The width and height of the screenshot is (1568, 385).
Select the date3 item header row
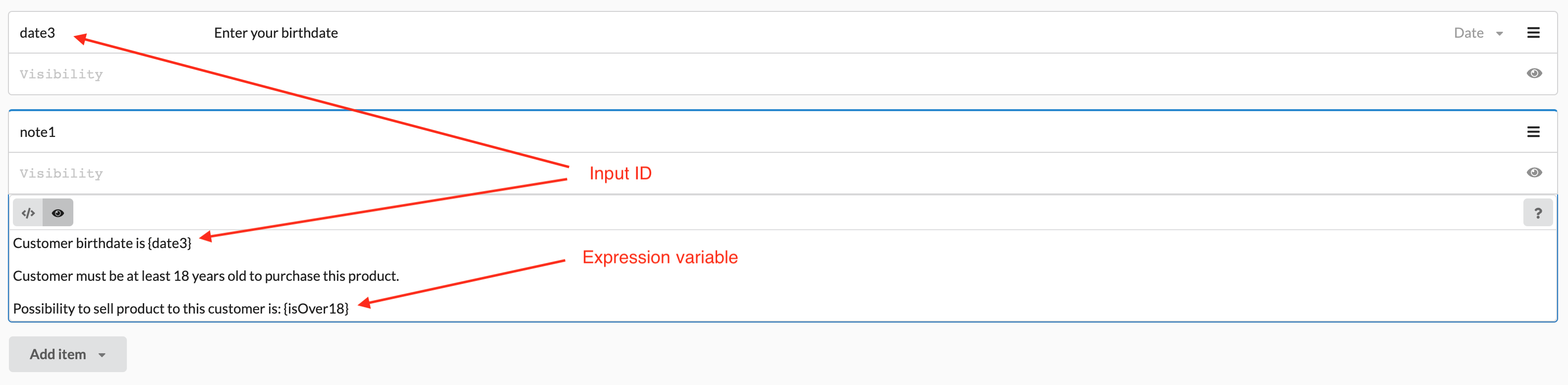(38, 33)
